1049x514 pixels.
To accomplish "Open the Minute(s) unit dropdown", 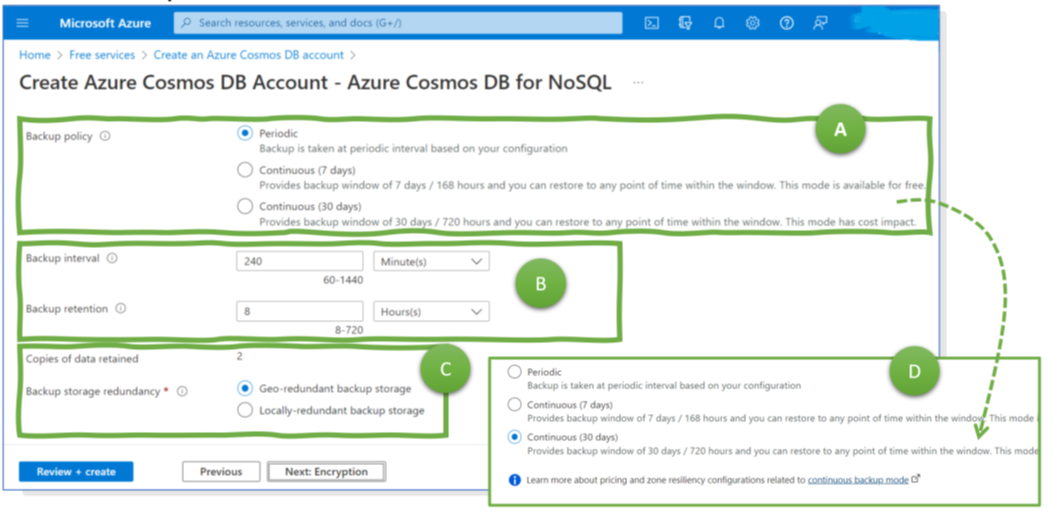I will (x=431, y=262).
